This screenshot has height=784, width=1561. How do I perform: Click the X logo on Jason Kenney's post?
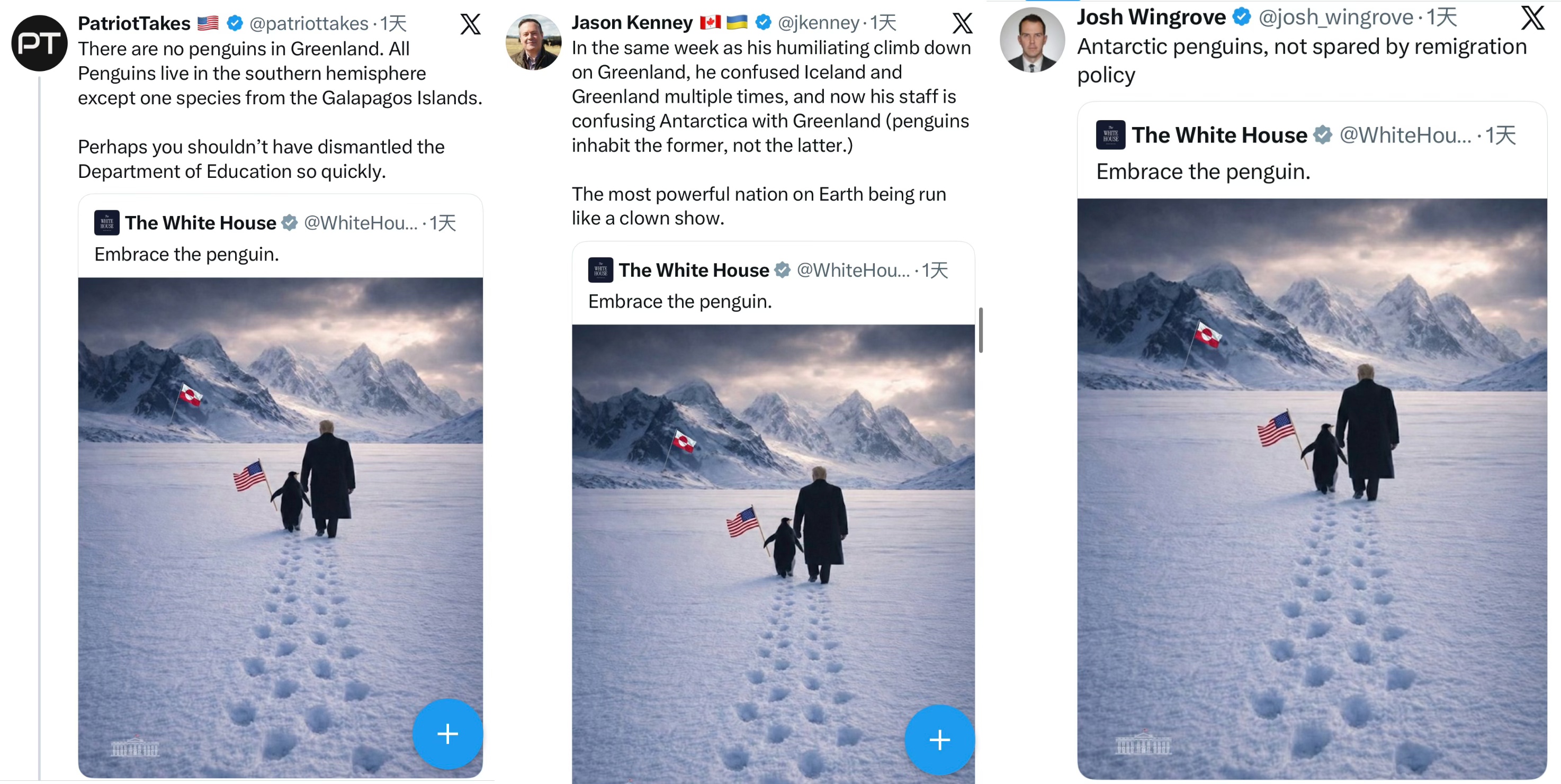coord(962,24)
